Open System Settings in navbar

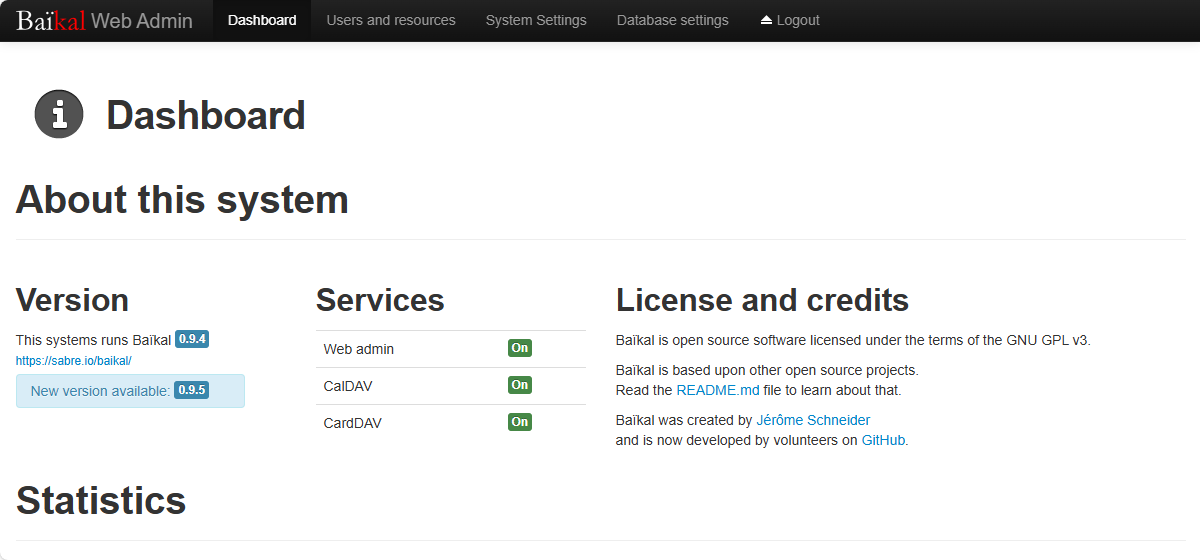pos(536,20)
